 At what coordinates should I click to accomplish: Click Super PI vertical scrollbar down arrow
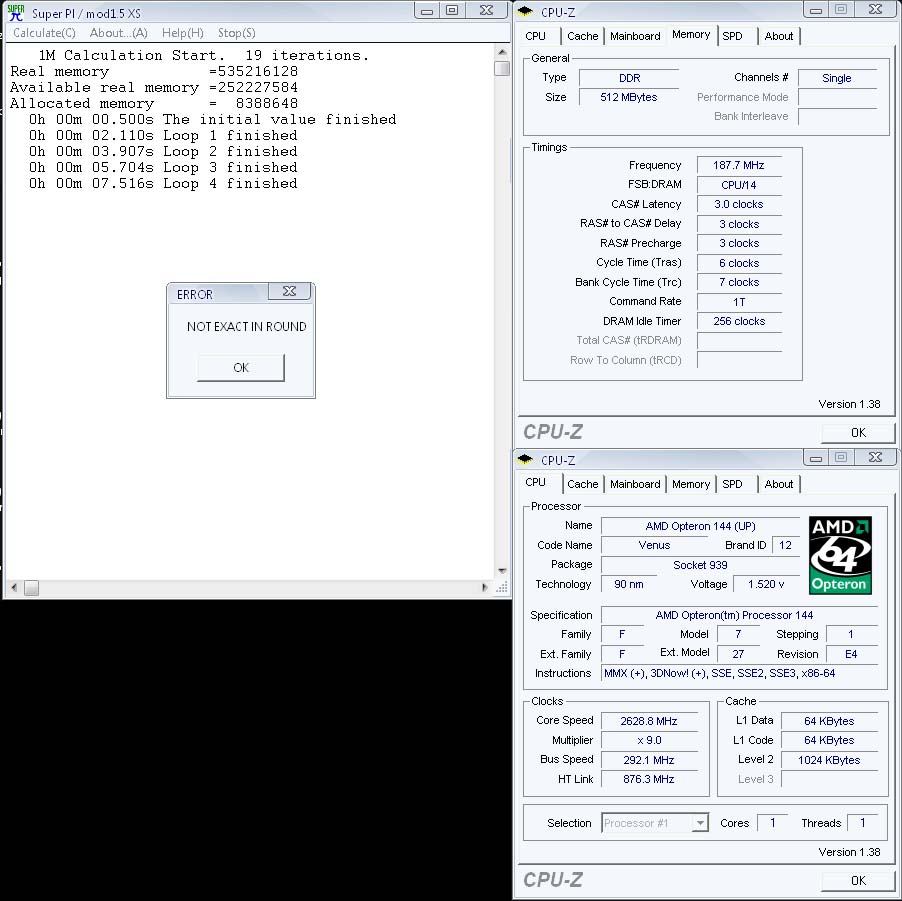coord(502,571)
